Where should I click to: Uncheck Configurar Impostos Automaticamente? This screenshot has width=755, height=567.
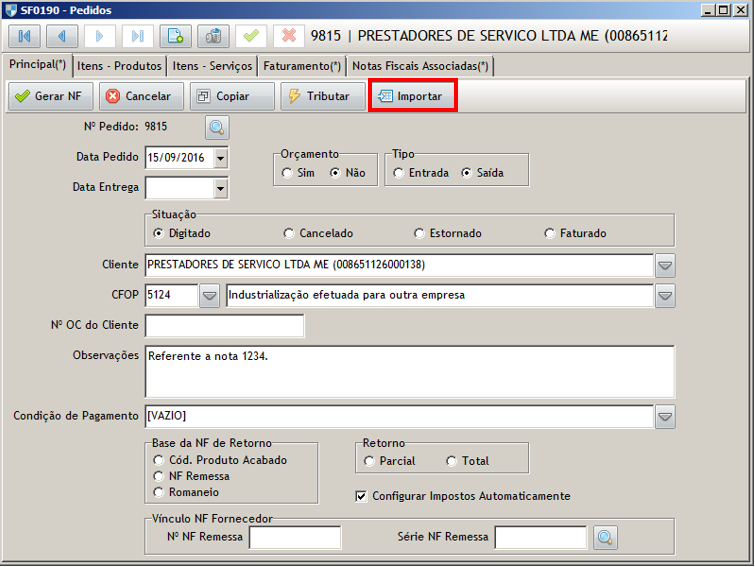pos(361,496)
